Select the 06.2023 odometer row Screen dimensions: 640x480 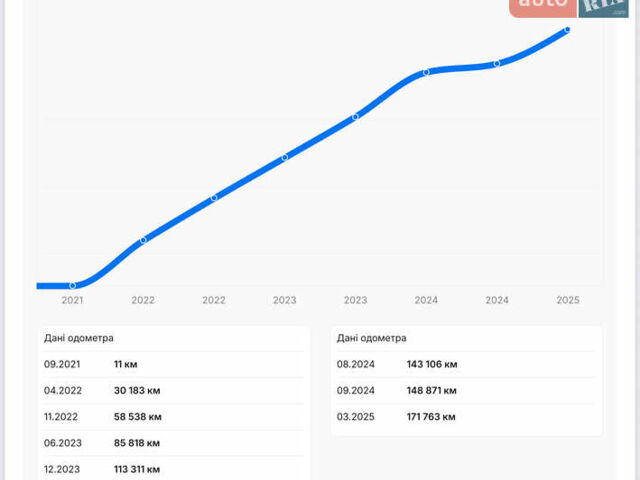coord(174,443)
